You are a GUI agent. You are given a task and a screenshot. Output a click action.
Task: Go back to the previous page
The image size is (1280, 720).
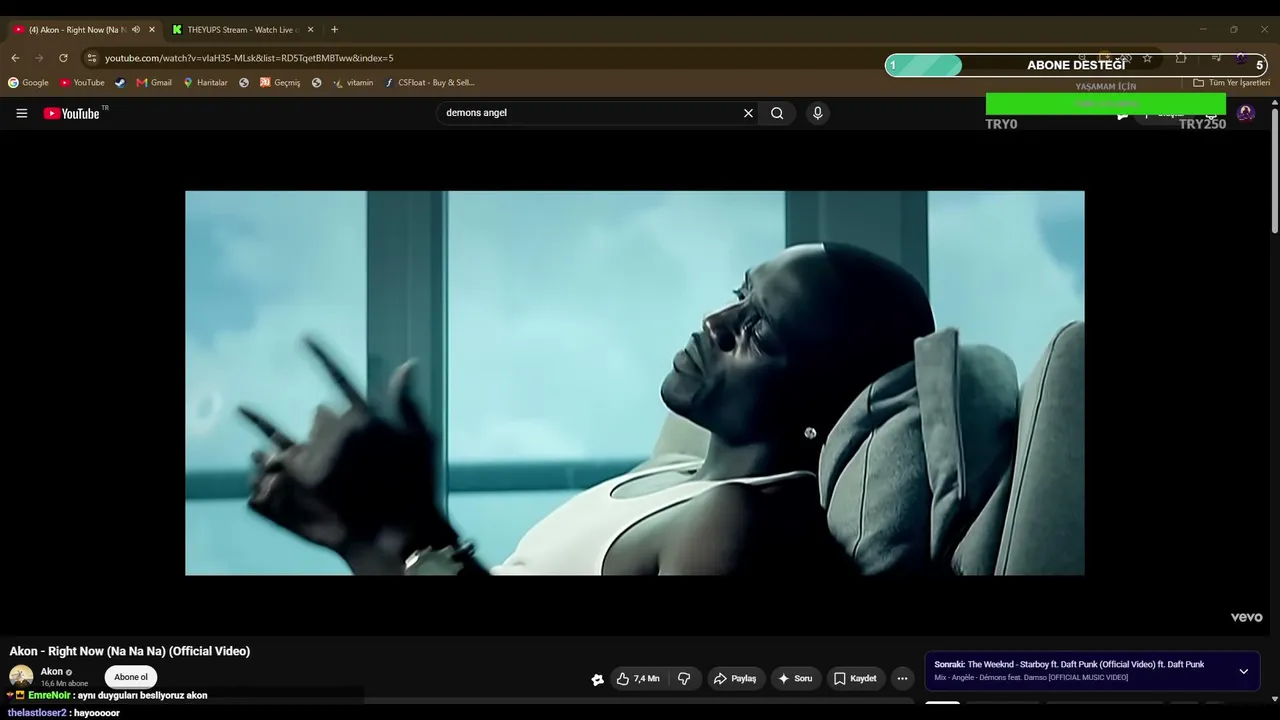pos(15,58)
